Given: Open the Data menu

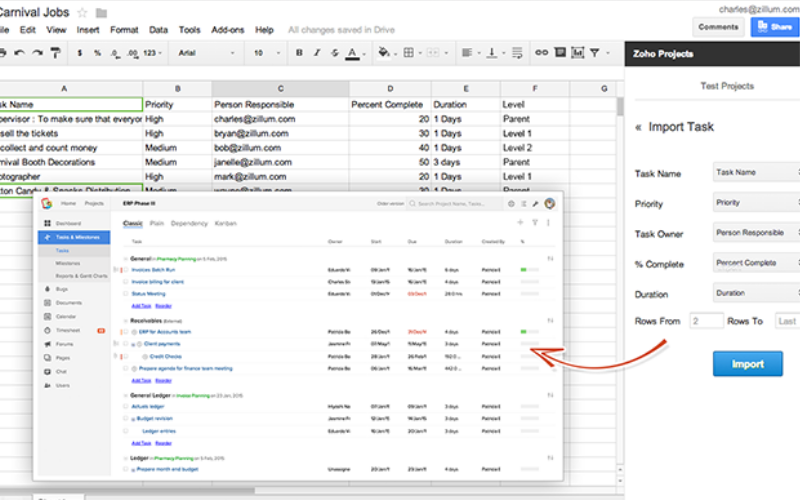Looking at the screenshot, I should (x=158, y=30).
